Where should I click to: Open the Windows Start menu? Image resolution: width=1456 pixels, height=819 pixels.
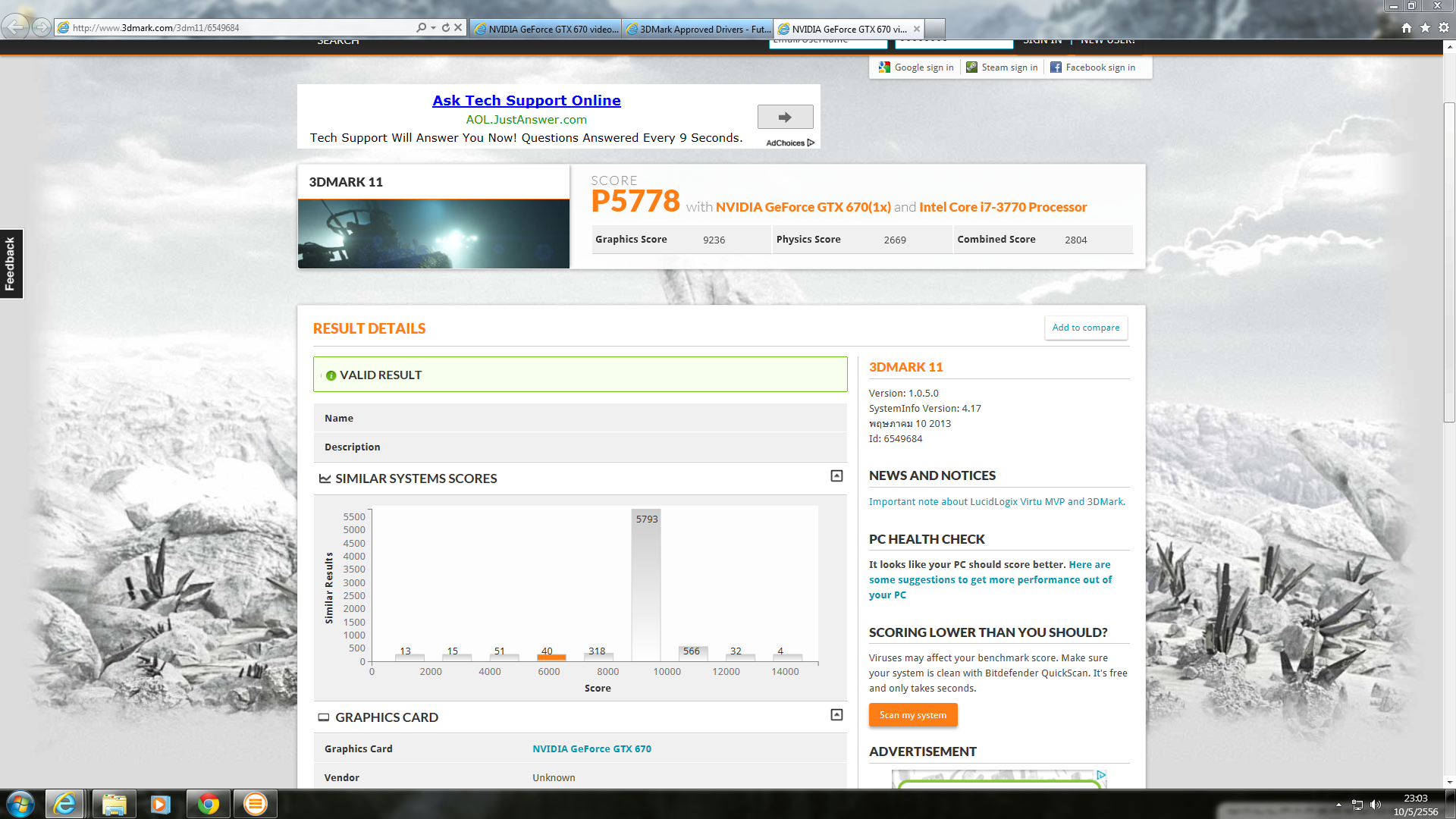20,804
